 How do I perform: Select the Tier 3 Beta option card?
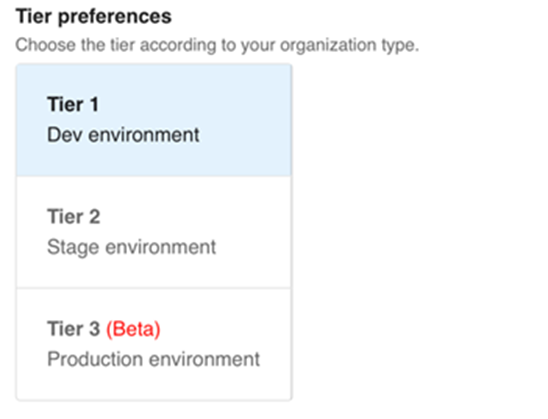154,344
